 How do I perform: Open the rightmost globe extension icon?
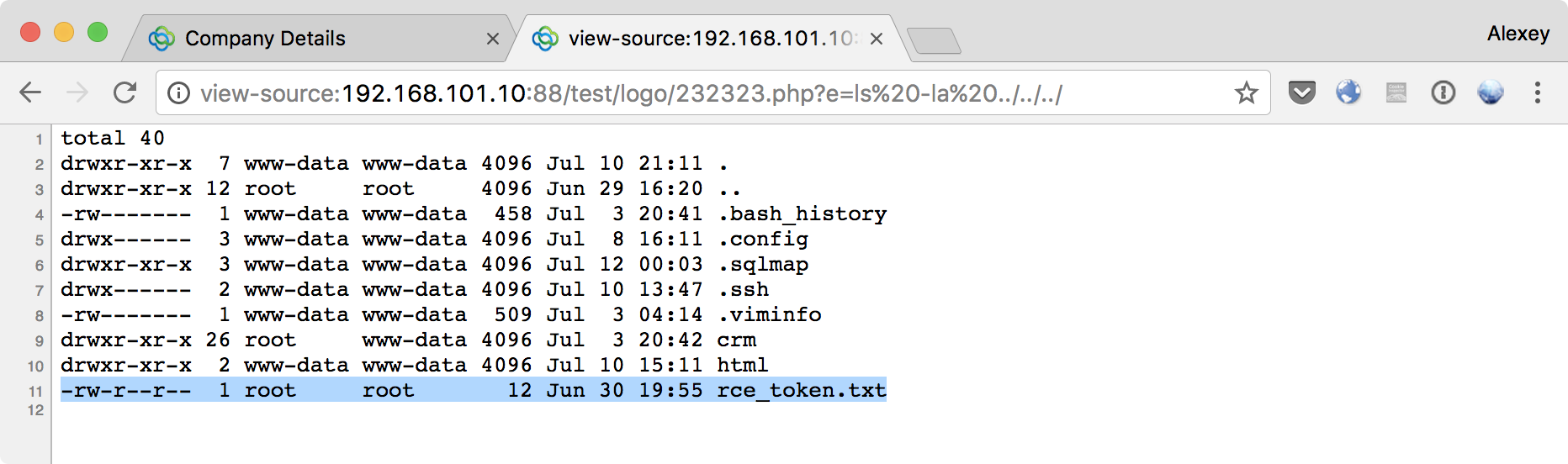1491,92
